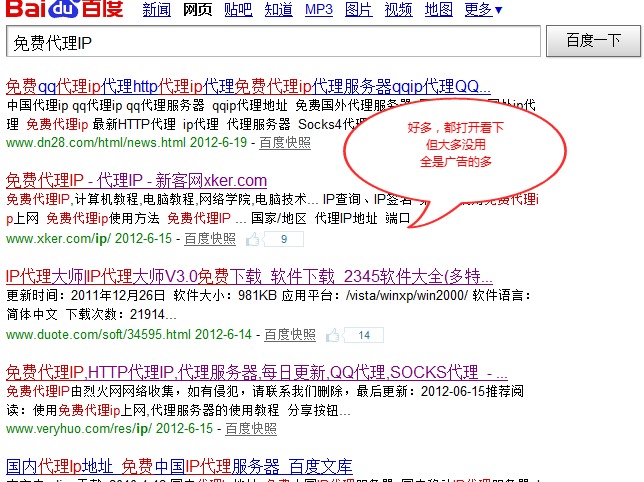Open the 地图 map tab

click(x=438, y=10)
